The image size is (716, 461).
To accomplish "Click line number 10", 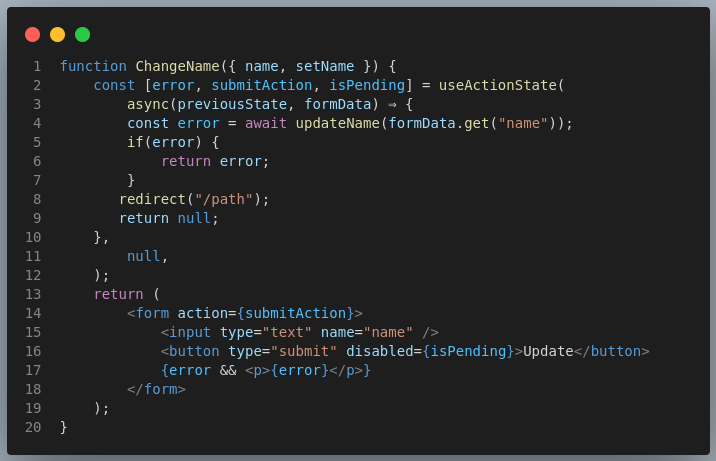I will pyautogui.click(x=33, y=237).
